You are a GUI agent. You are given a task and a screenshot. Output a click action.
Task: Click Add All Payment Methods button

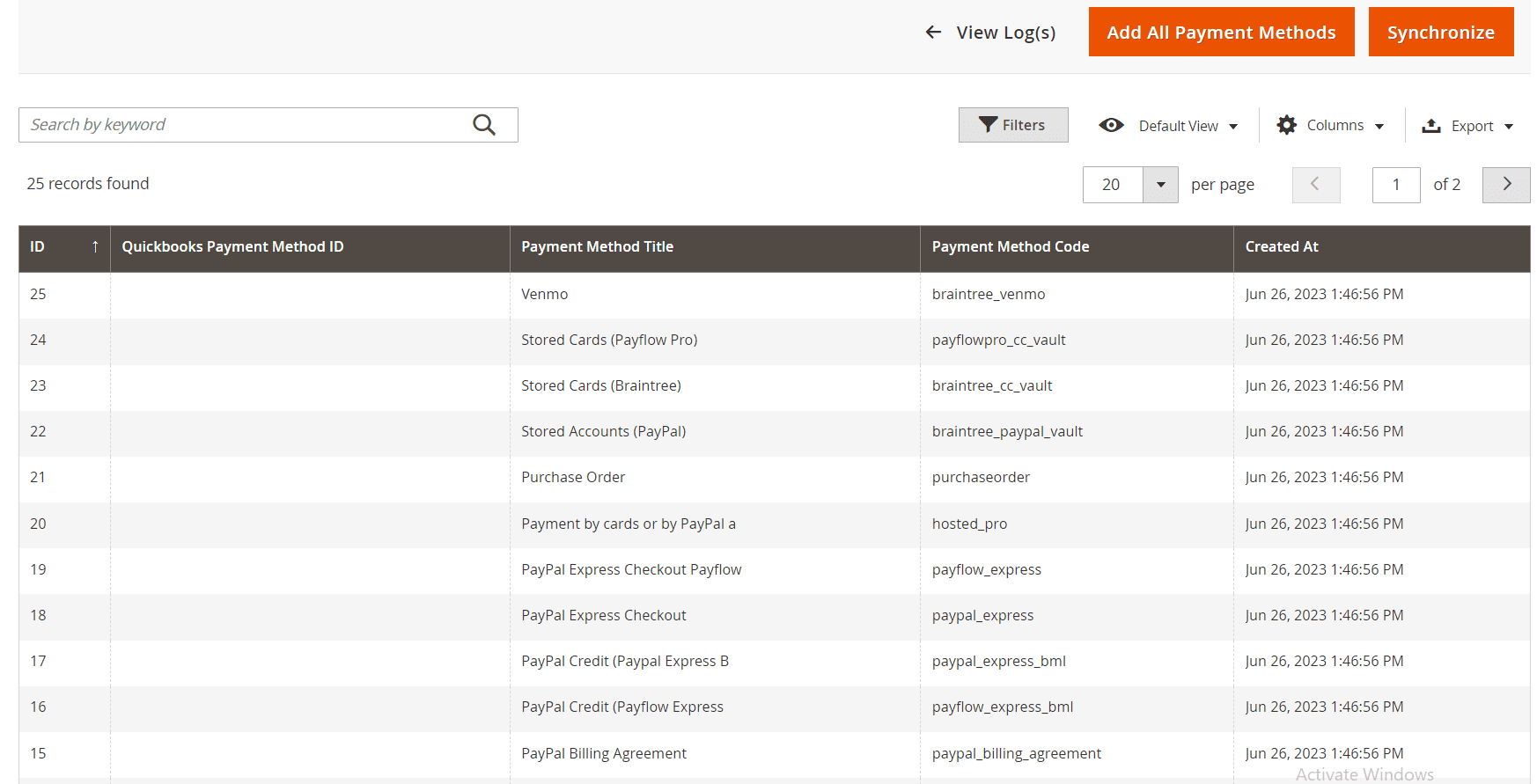pyautogui.click(x=1221, y=32)
